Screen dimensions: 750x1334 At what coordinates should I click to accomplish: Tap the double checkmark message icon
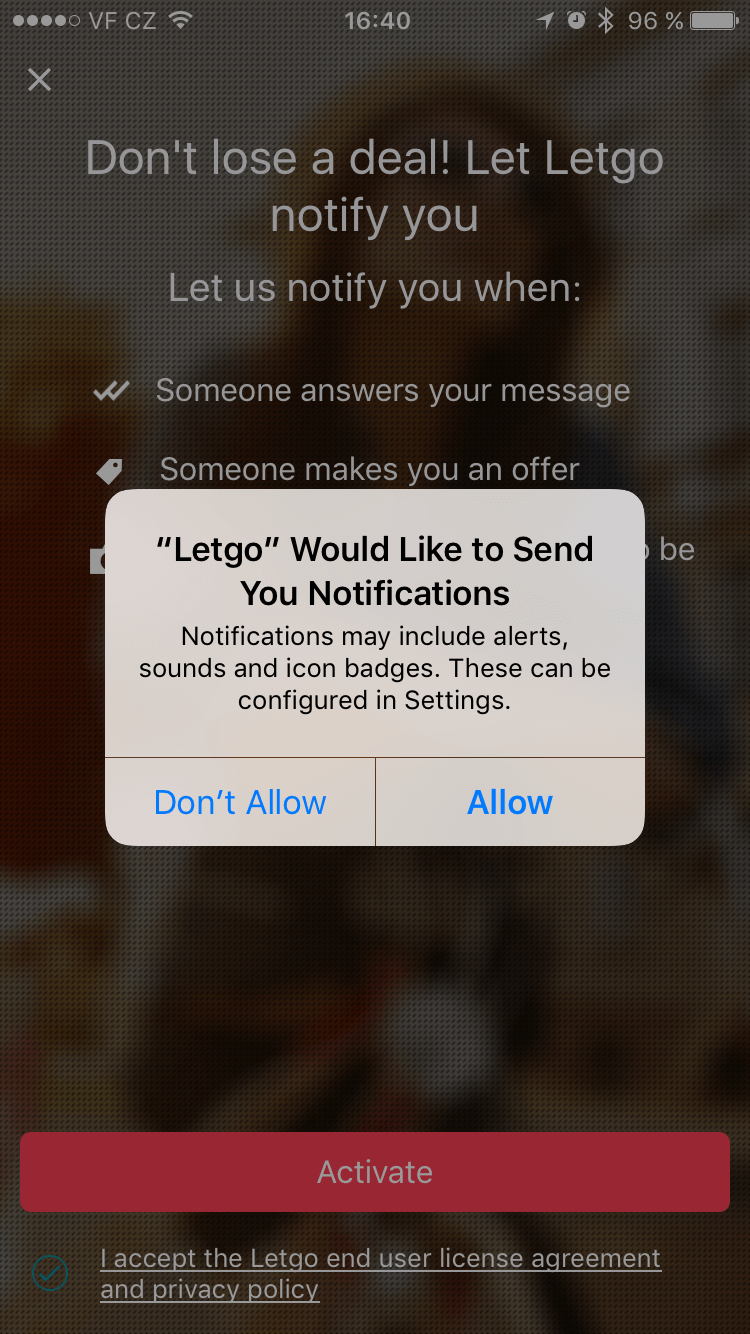[x=111, y=391]
